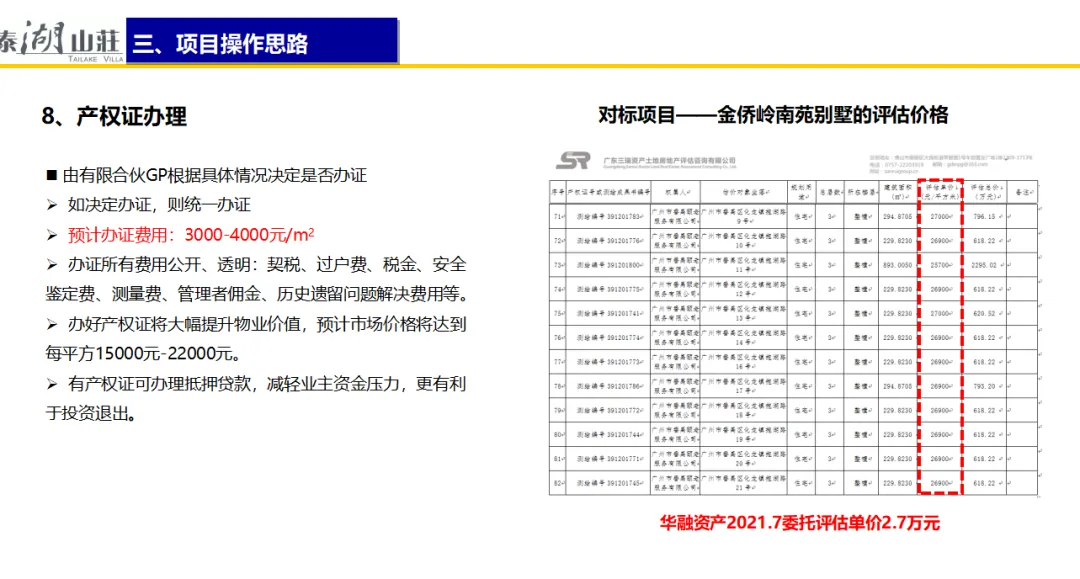Click the 评估总价 (万元) column header

985,191
